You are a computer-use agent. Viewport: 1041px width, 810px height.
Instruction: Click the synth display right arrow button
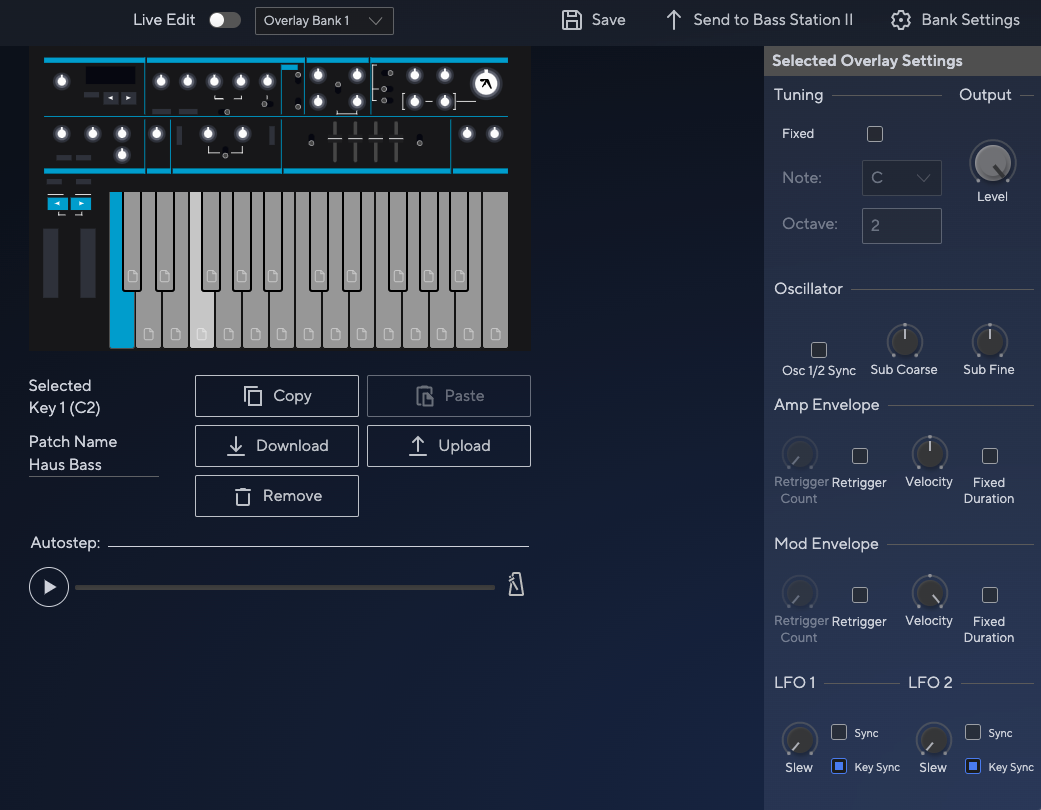point(128,98)
